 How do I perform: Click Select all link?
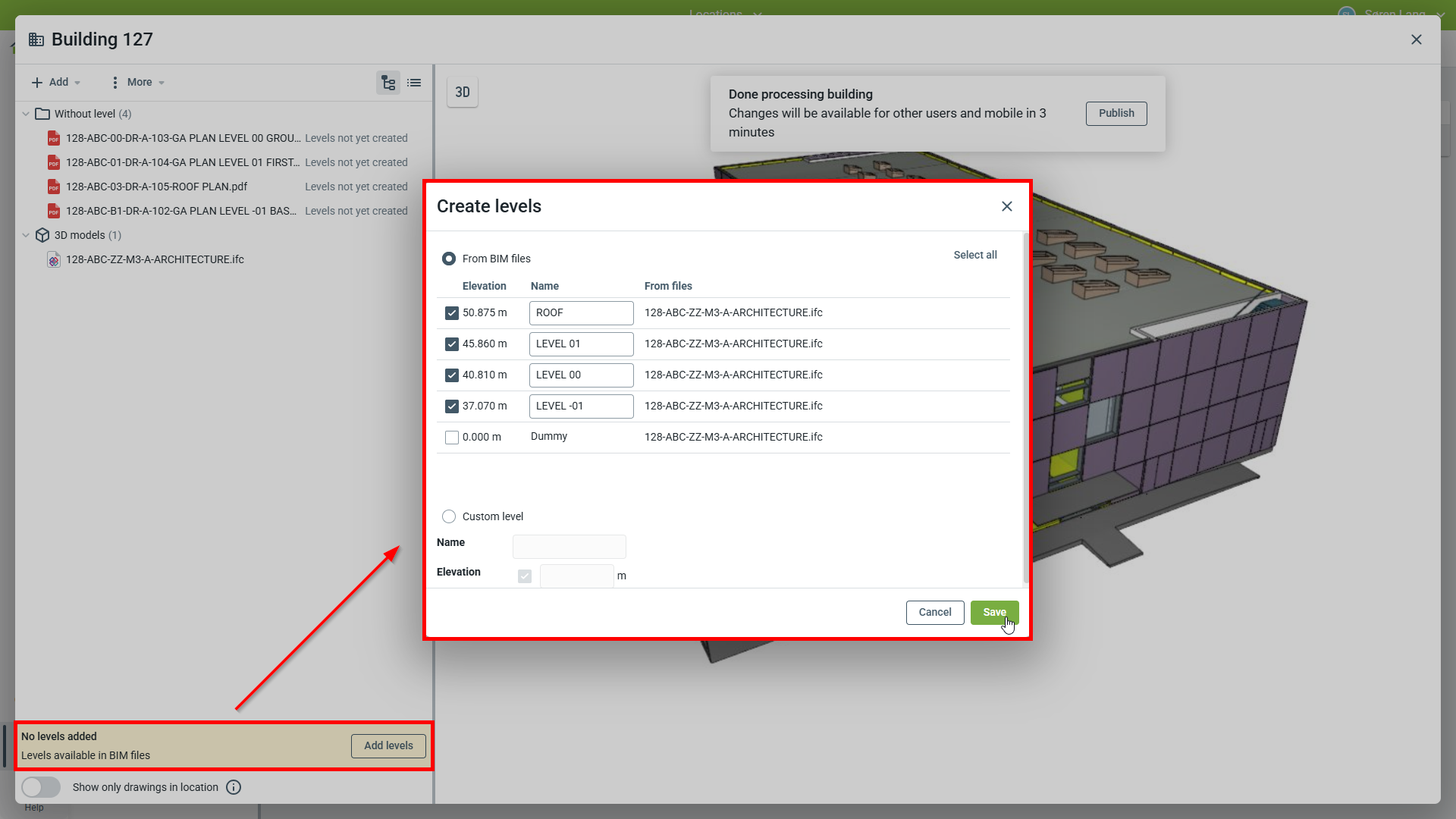click(975, 255)
